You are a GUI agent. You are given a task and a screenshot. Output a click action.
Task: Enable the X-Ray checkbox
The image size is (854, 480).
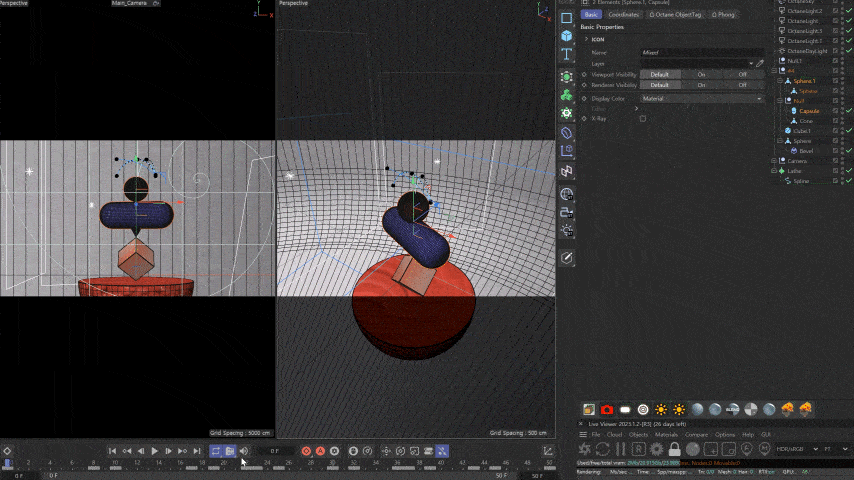pyautogui.click(x=643, y=118)
